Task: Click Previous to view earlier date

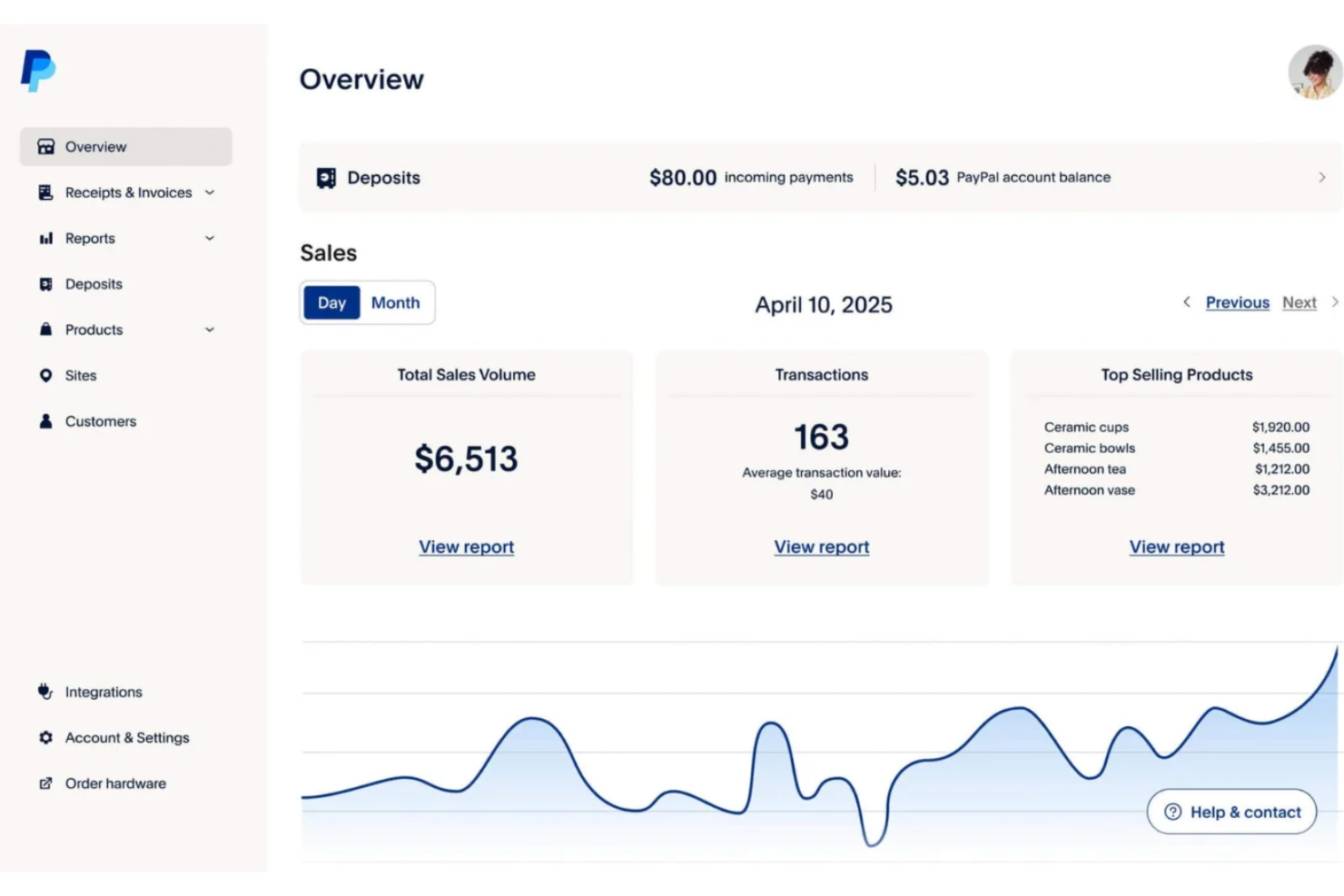Action: (1237, 302)
